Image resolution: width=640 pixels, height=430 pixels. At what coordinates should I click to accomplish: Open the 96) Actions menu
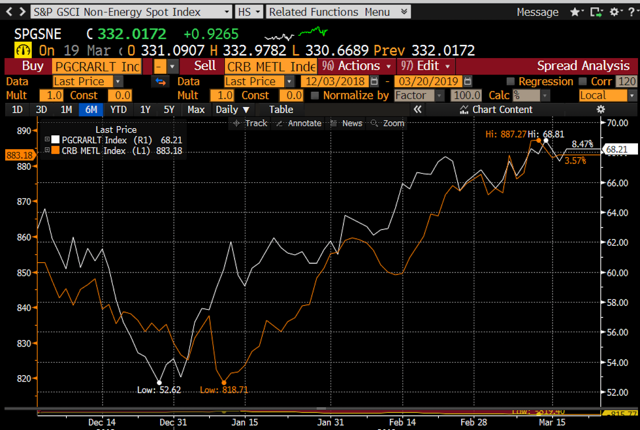(x=356, y=66)
